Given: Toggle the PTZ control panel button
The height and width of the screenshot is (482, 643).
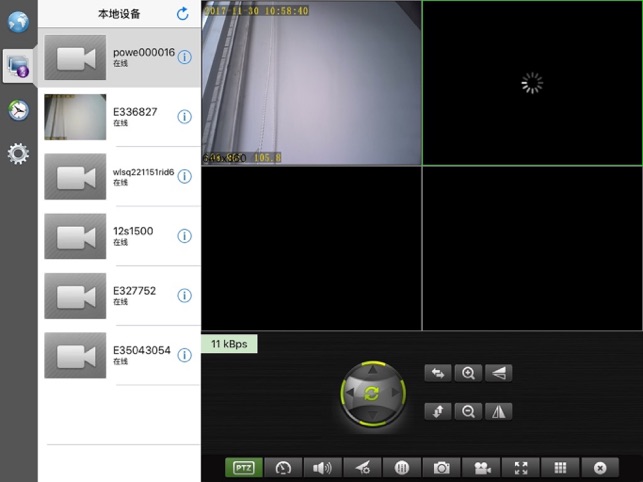Looking at the screenshot, I should pos(244,468).
